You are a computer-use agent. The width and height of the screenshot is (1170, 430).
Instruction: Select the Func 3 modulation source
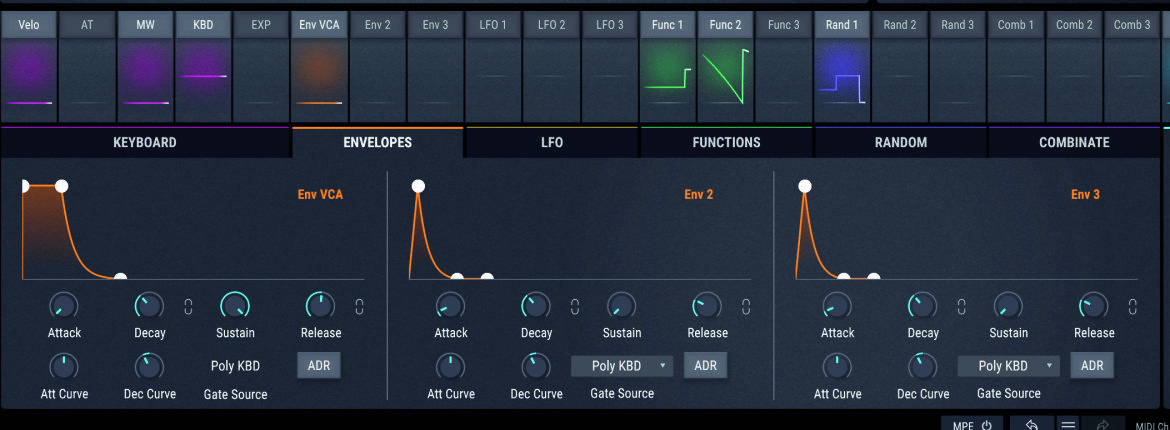tap(783, 25)
